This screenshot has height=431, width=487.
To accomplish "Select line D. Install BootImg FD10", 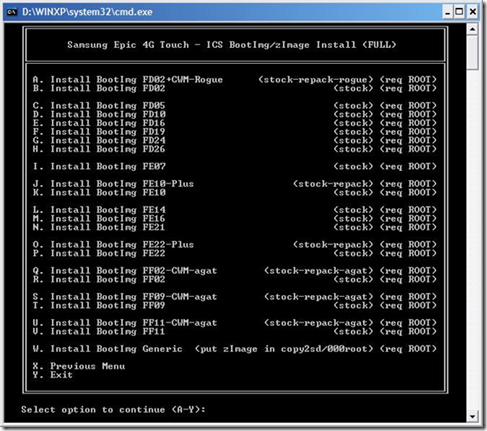I will [x=99, y=114].
